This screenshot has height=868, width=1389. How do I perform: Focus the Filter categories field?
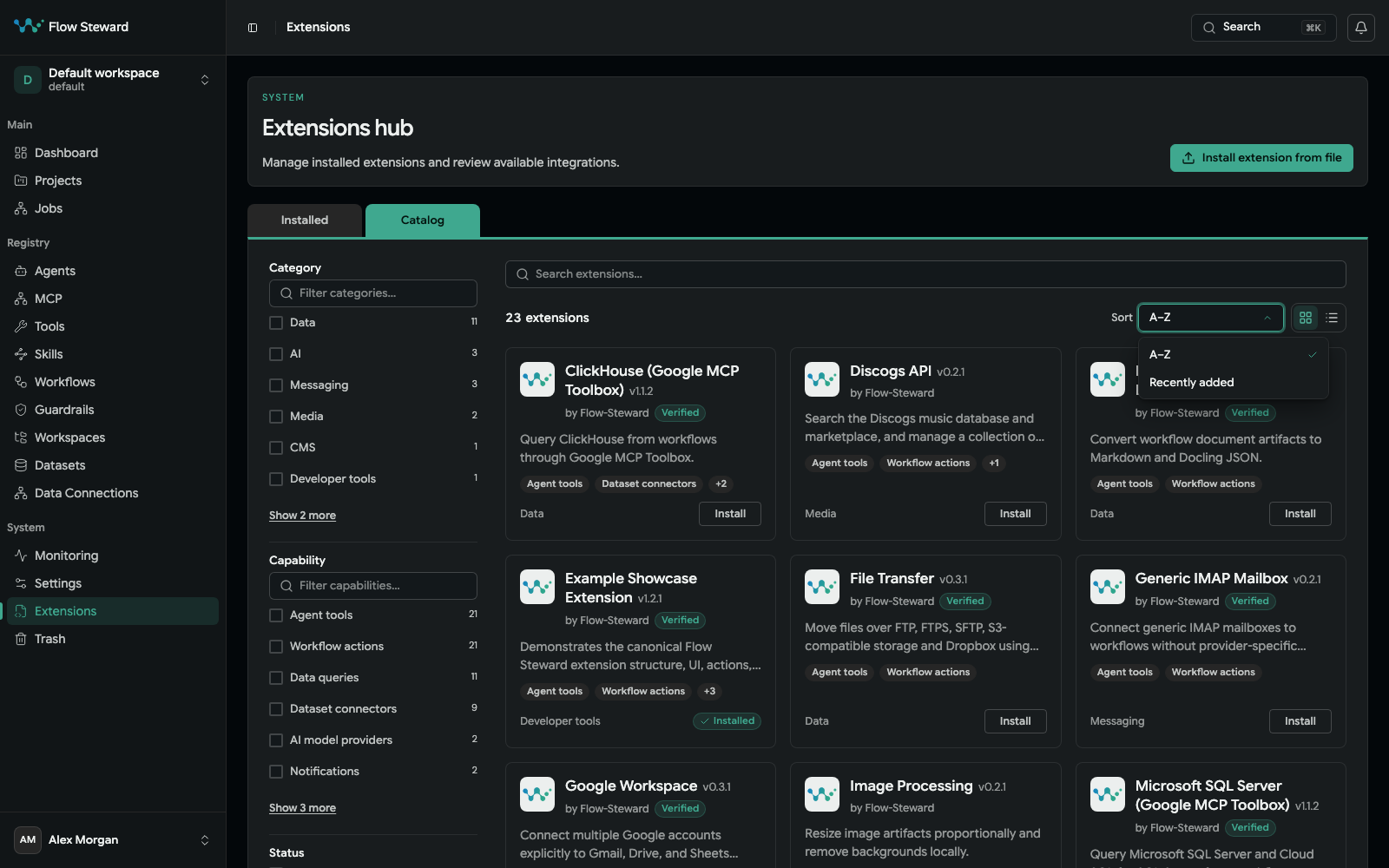[373, 293]
